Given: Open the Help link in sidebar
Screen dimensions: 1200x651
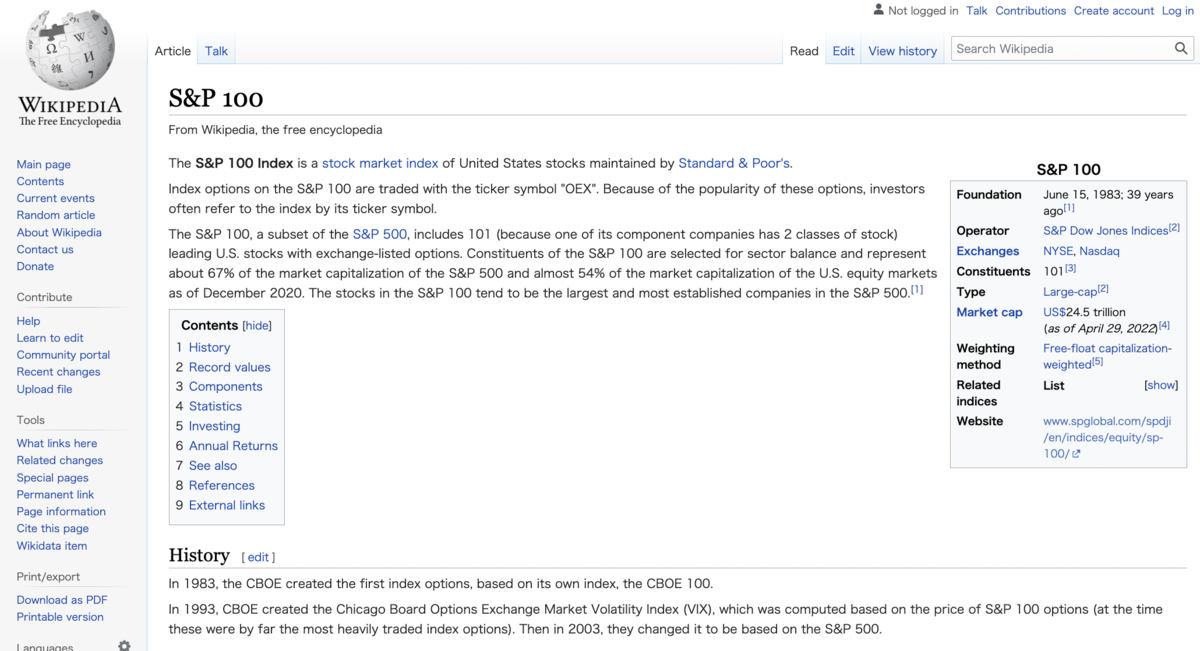Looking at the screenshot, I should [28, 321].
